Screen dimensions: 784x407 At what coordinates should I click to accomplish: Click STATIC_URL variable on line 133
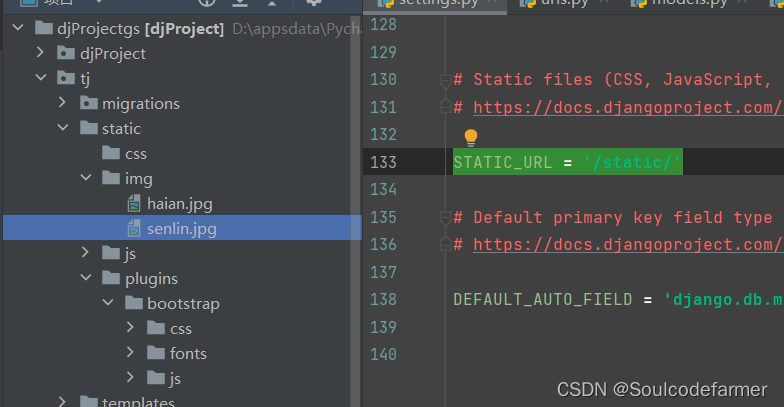coord(502,162)
